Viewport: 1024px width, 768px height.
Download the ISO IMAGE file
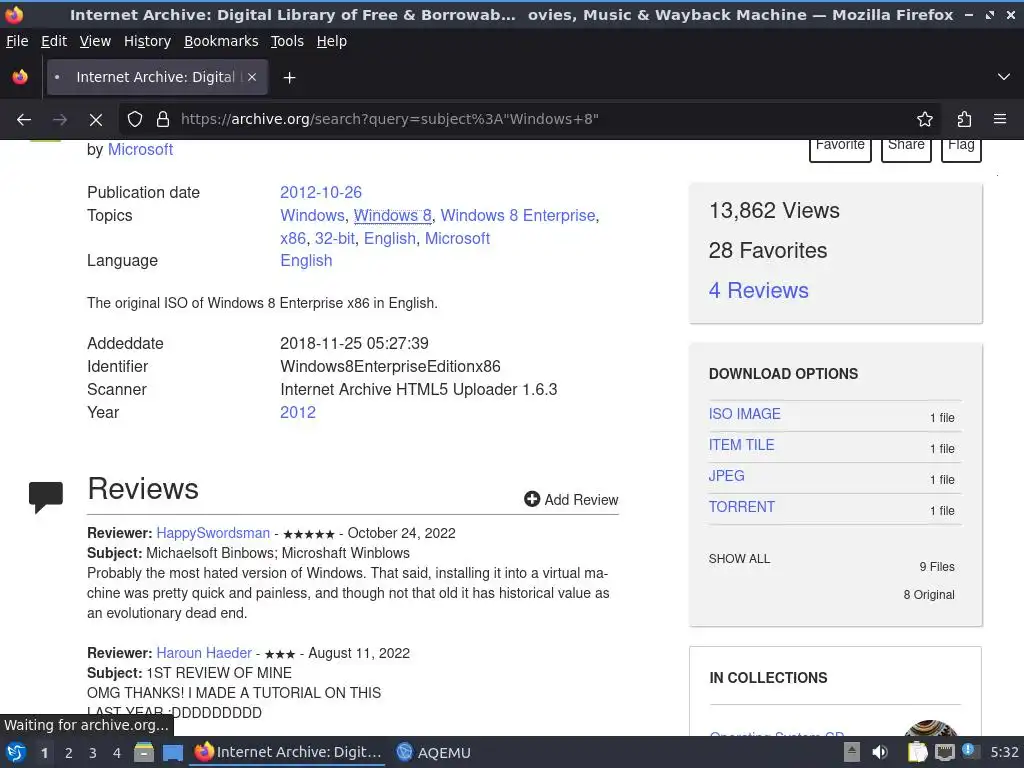point(744,414)
